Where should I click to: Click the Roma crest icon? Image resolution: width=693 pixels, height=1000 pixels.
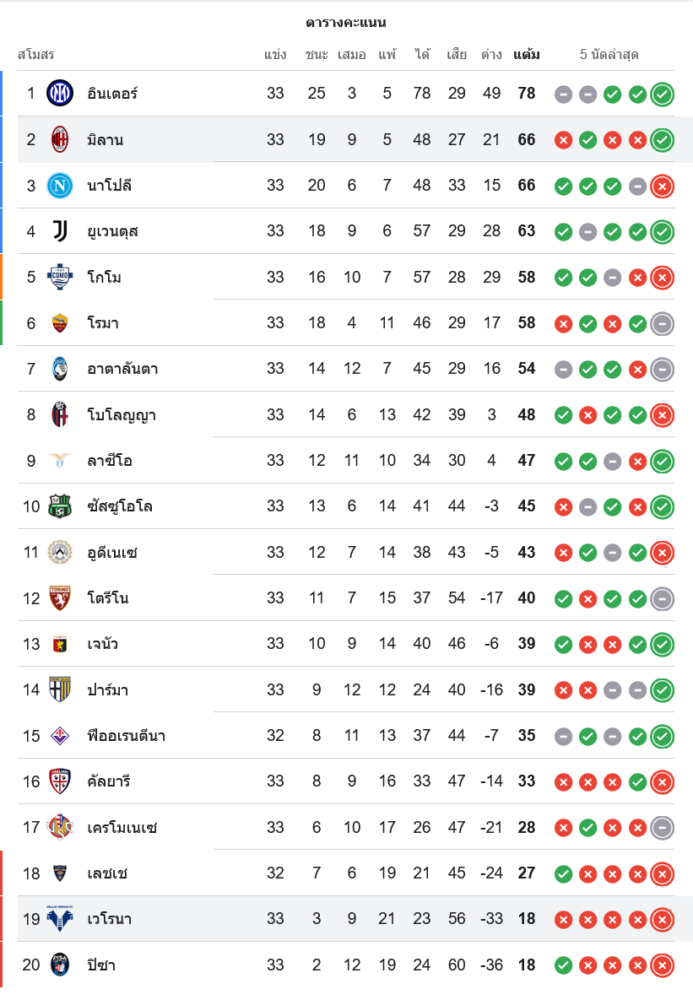[x=60, y=323]
